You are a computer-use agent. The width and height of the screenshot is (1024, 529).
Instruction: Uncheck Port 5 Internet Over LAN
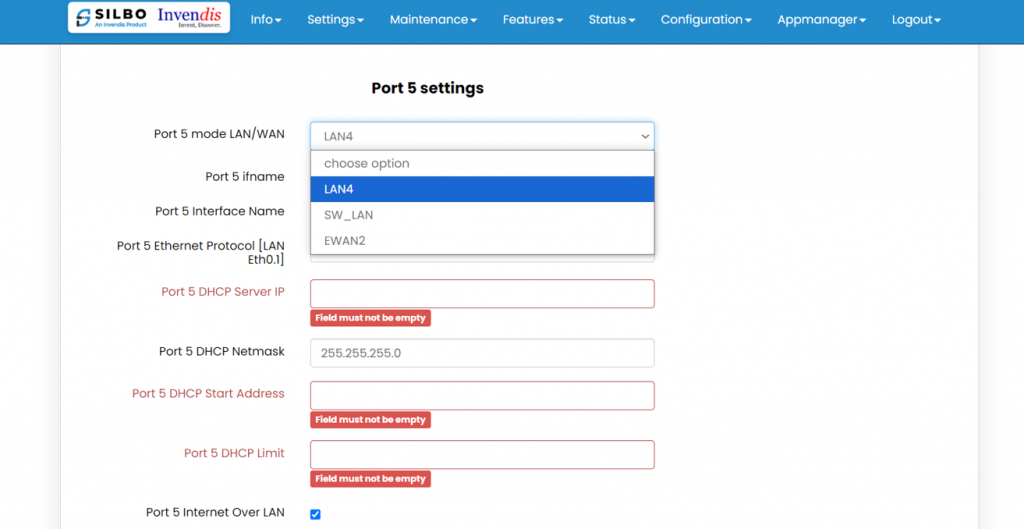315,514
